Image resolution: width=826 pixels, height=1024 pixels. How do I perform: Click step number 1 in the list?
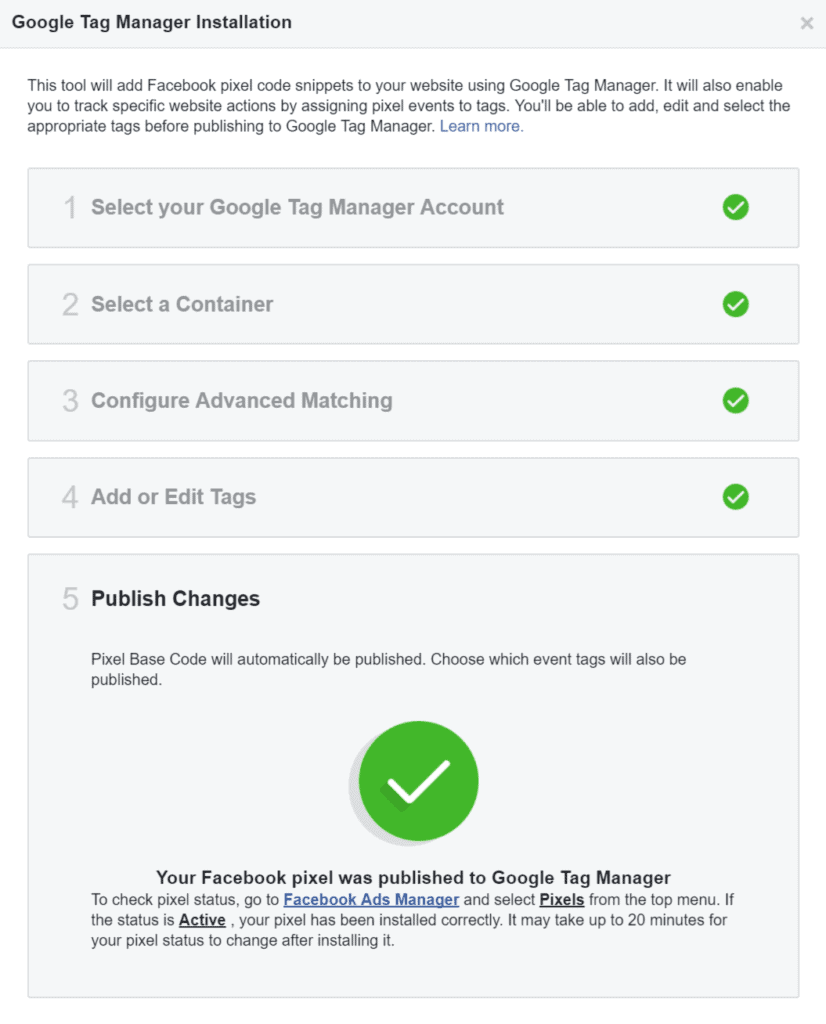tap(70, 208)
